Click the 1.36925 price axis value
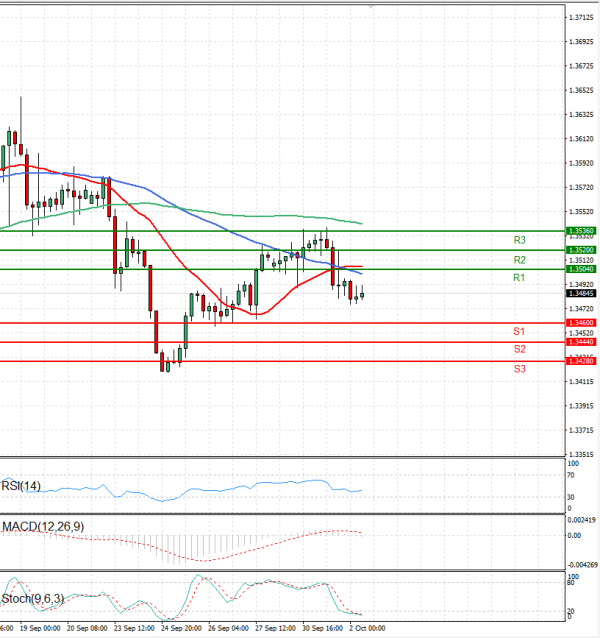Screen dimensions: 600x638 point(581,42)
